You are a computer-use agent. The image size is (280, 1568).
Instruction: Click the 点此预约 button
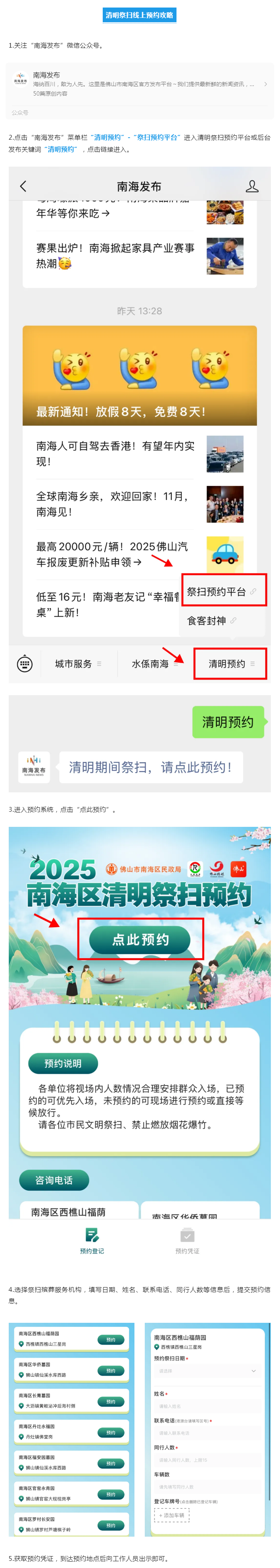(141, 940)
